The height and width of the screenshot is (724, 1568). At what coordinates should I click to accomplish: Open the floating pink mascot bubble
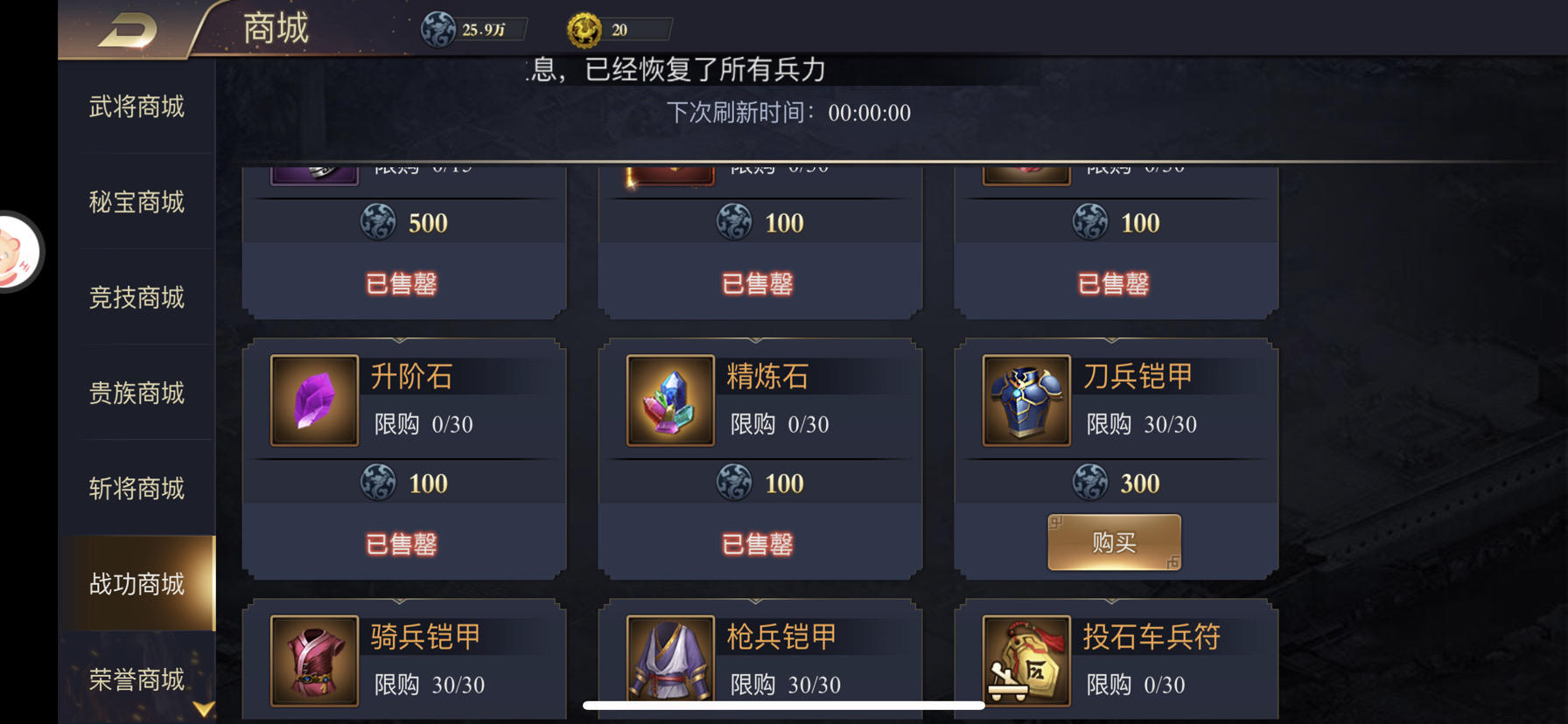pyautogui.click(x=17, y=253)
